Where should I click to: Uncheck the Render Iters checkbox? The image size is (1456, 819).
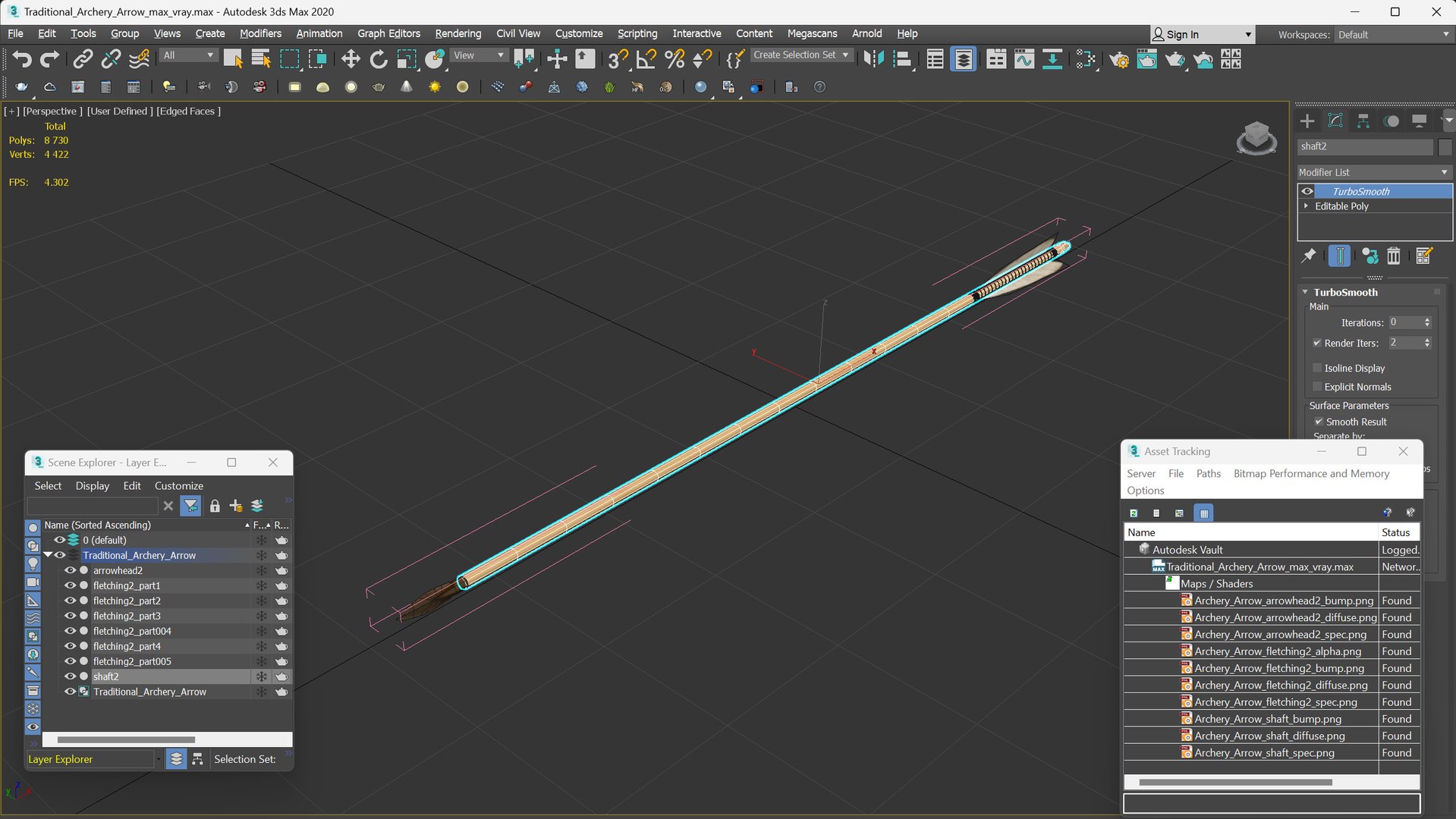coord(1317,343)
